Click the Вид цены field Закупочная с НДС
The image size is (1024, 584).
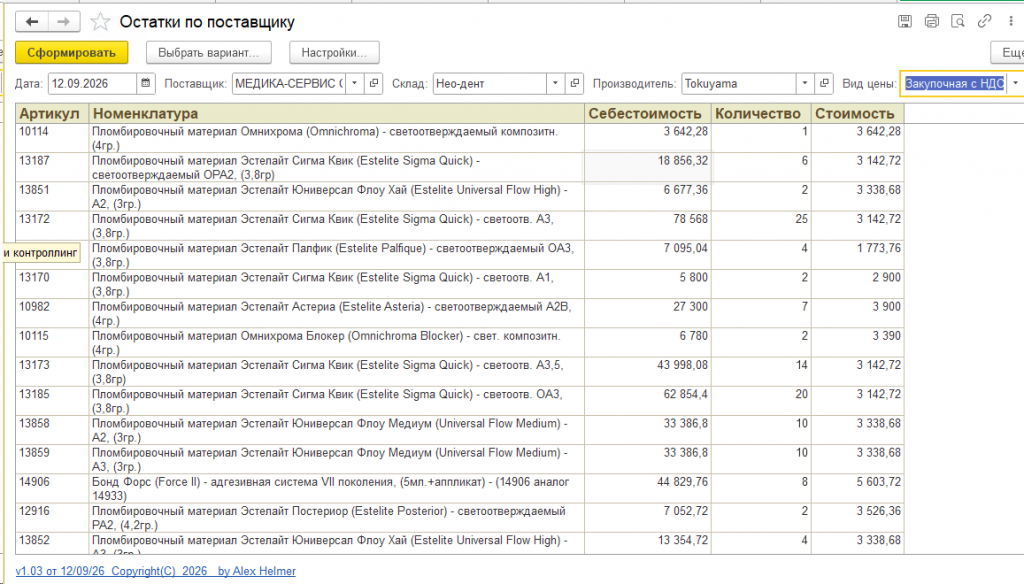pyautogui.click(x=954, y=84)
